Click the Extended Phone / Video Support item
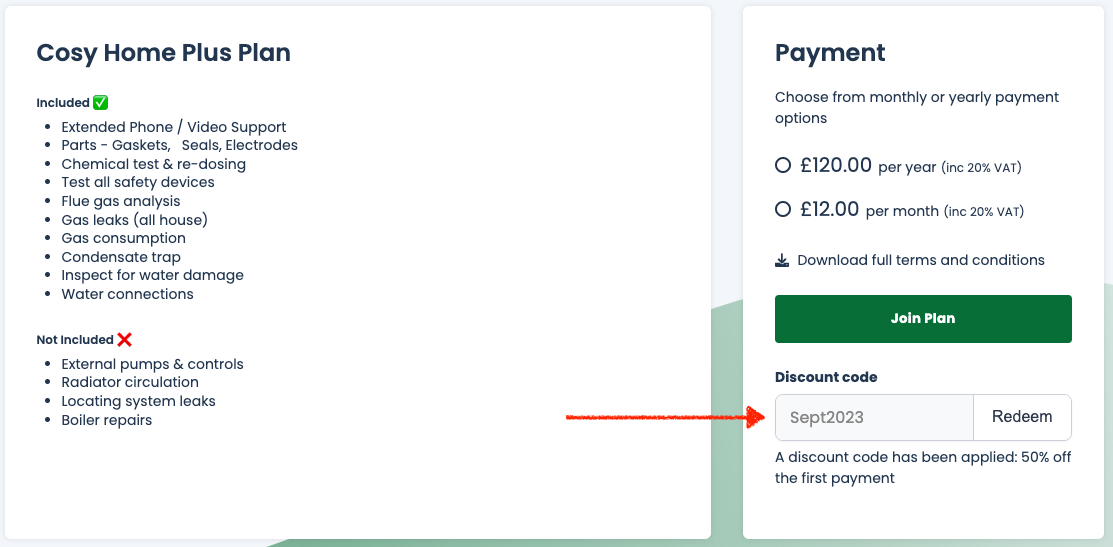This screenshot has width=1113, height=547. [174, 127]
